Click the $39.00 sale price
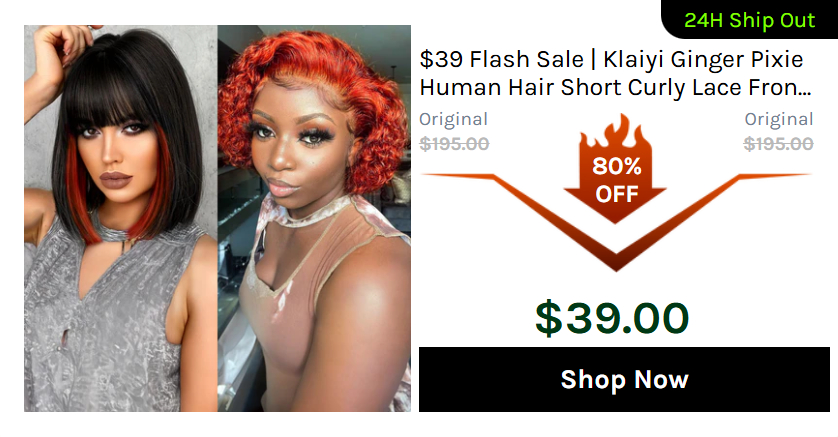Screen dimensions: 838x437 tap(612, 318)
